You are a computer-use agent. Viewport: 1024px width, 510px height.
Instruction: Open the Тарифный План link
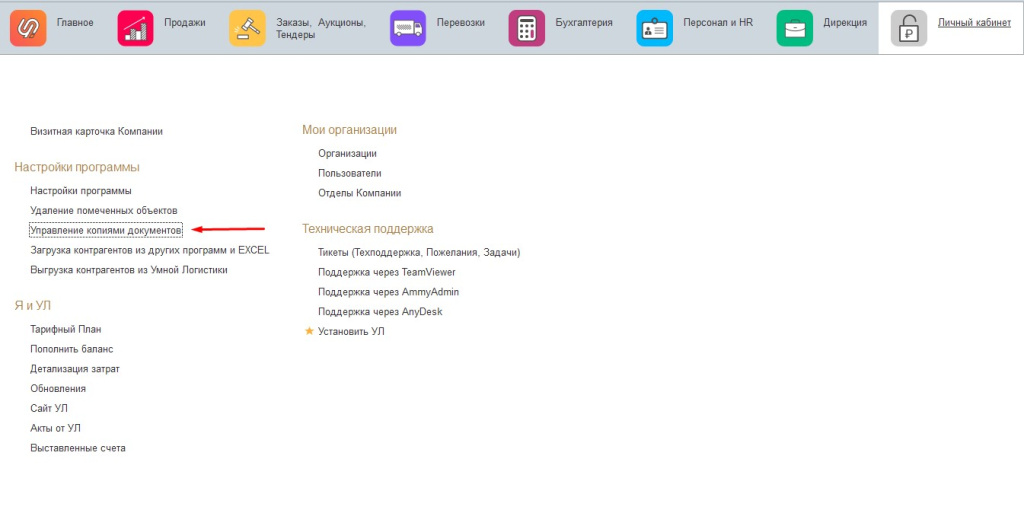point(66,329)
